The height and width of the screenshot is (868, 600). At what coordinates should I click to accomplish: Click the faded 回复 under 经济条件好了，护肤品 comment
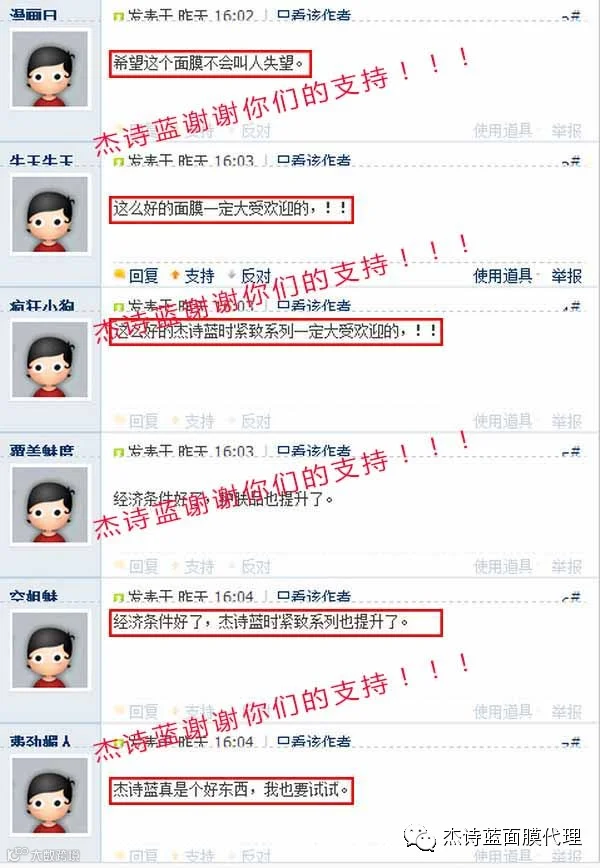(143, 566)
